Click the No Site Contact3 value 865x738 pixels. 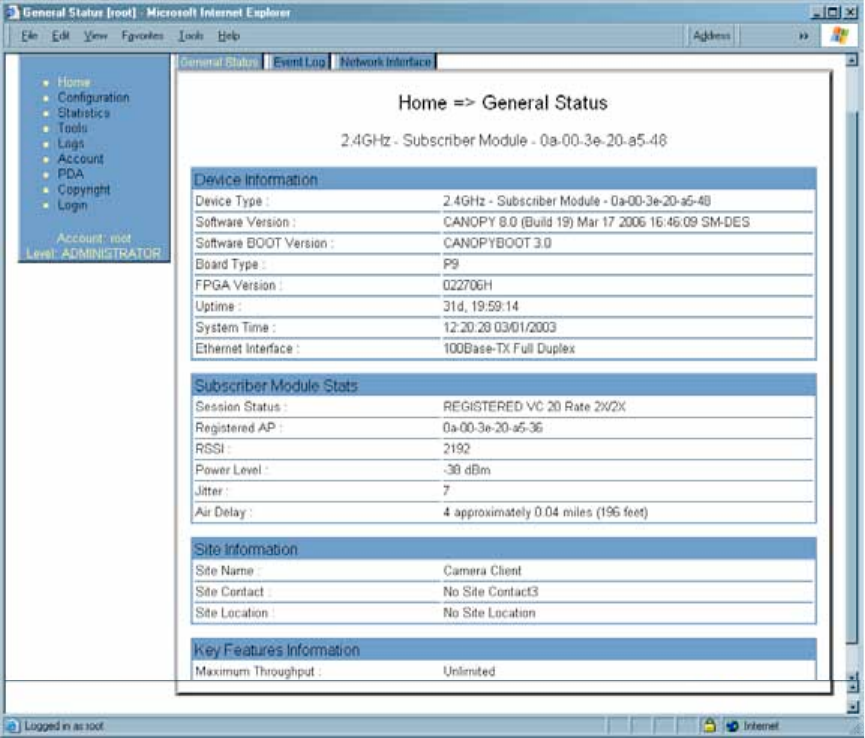(490, 592)
